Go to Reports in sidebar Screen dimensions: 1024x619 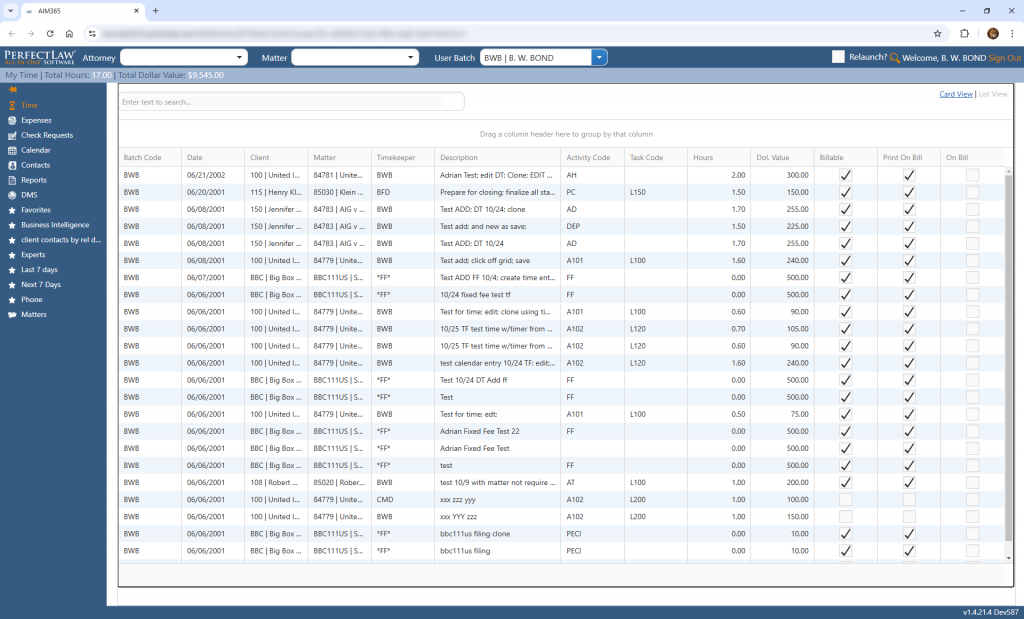click(x=34, y=180)
